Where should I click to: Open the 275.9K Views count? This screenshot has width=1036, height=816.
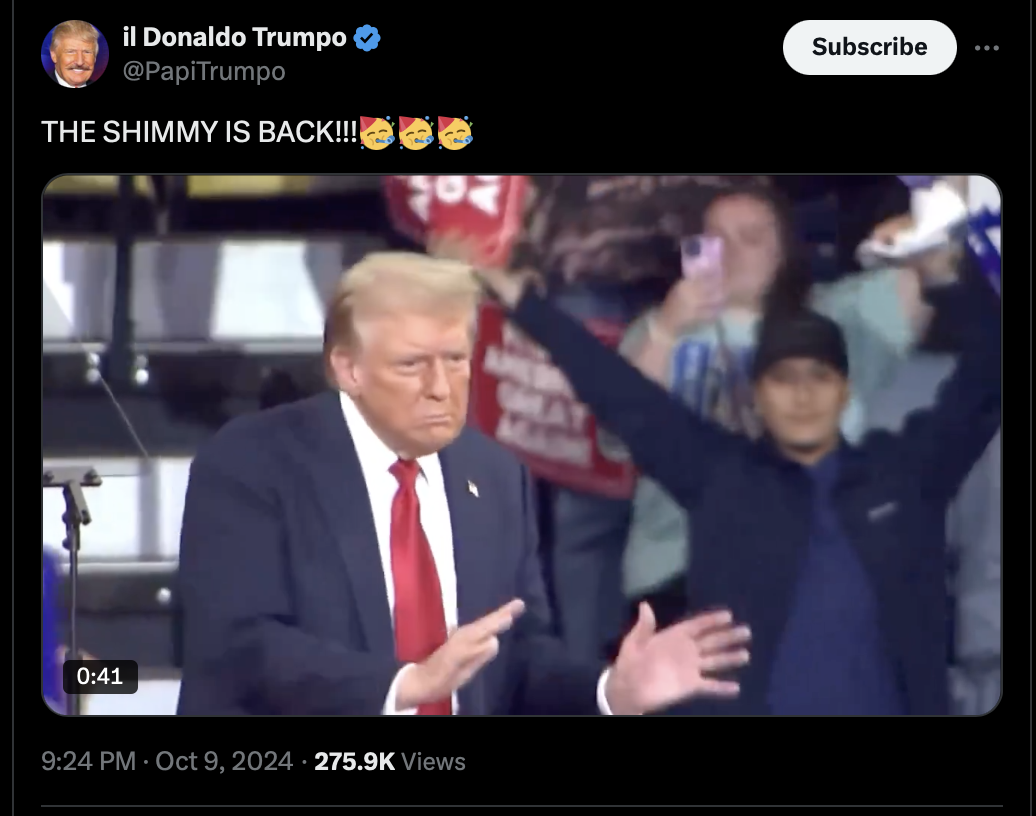click(390, 761)
